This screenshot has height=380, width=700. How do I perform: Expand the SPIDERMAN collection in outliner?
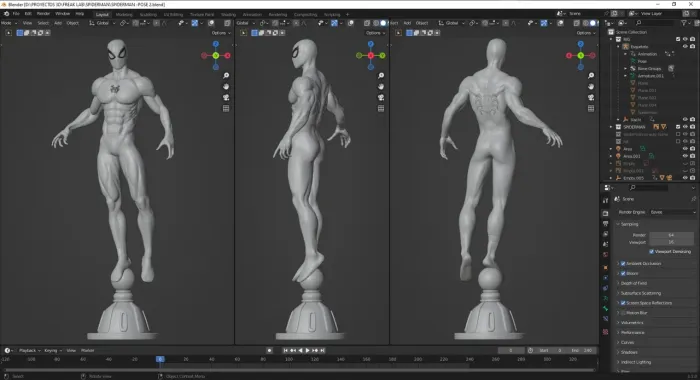click(x=611, y=127)
